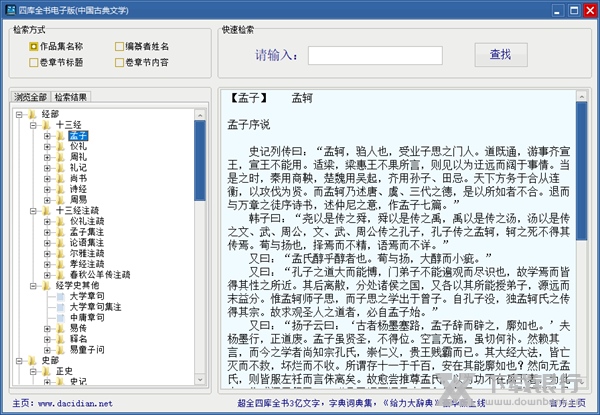The width and height of the screenshot is (600, 415).
Task: Open the 检索结果 tab
Action: point(70,97)
